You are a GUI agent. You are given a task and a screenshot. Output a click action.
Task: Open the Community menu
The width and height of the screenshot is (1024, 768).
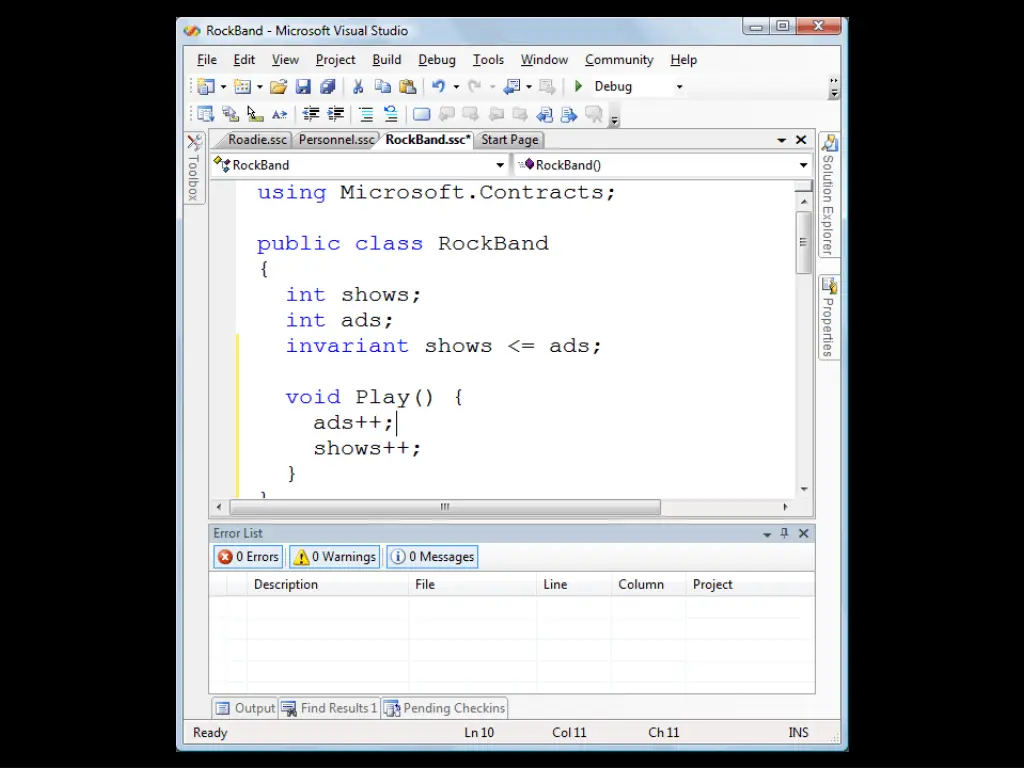coord(619,59)
